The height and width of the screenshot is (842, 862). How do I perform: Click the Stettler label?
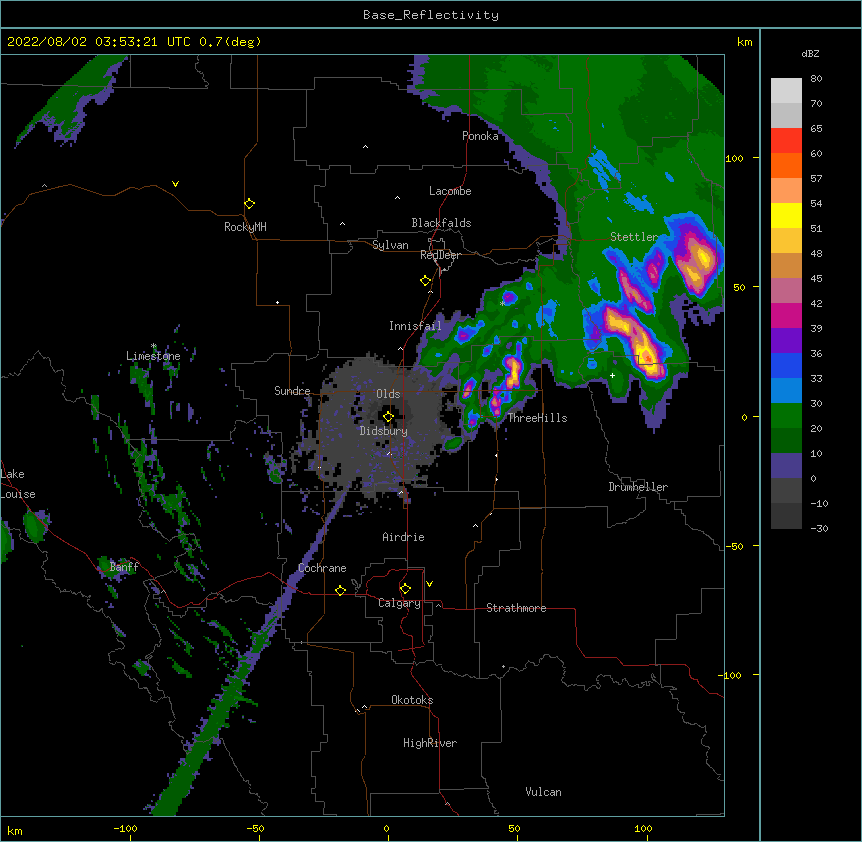634,237
